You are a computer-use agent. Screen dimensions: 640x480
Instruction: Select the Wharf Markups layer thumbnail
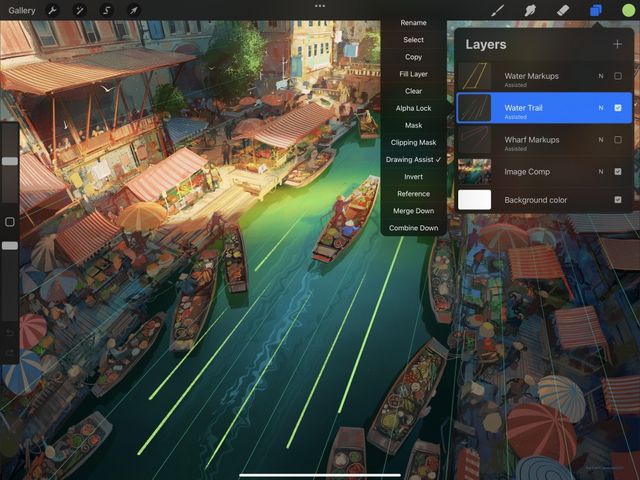point(474,140)
